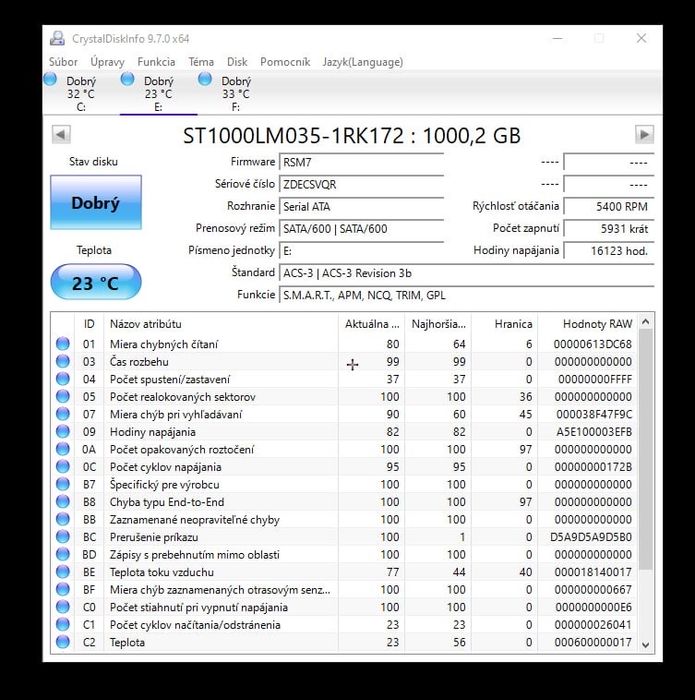Click the CrystalDiskInfo app icon in title bar
Viewport: 695px width, 700px height.
click(x=57, y=38)
